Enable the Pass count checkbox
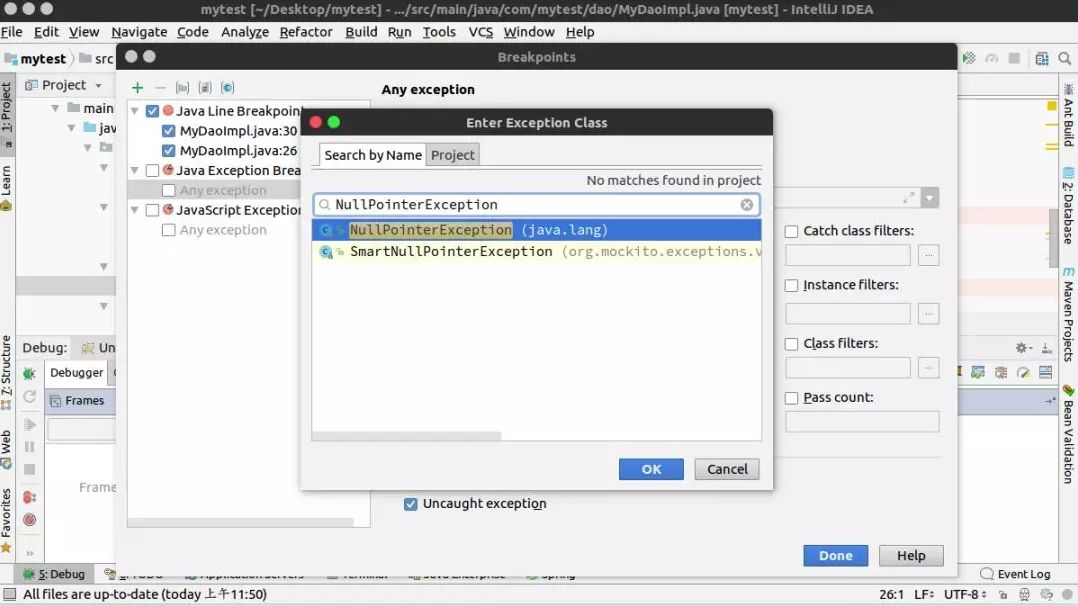The height and width of the screenshot is (606, 1078). pyautogui.click(x=791, y=398)
